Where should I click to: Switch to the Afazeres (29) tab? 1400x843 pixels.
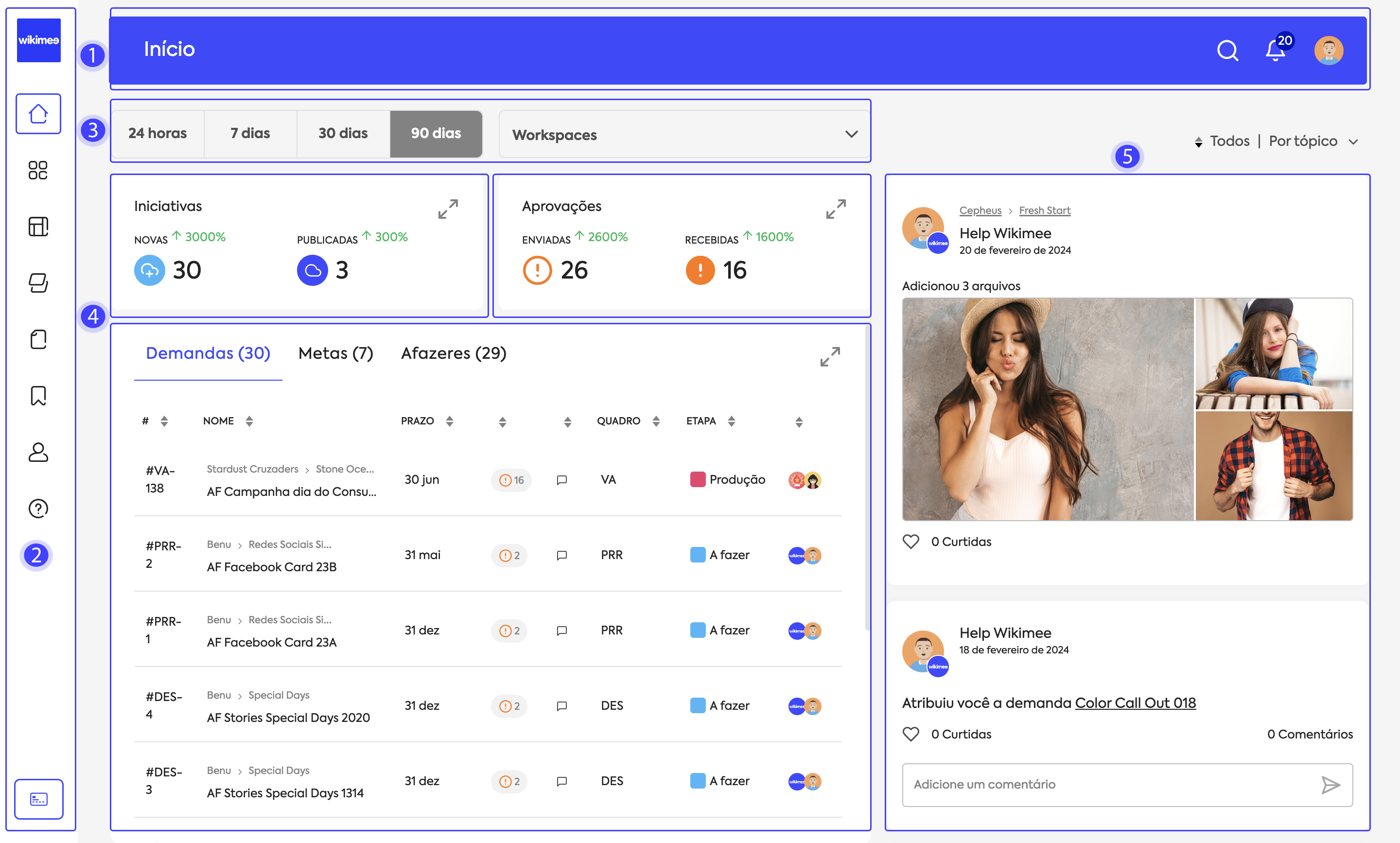pyautogui.click(x=453, y=353)
